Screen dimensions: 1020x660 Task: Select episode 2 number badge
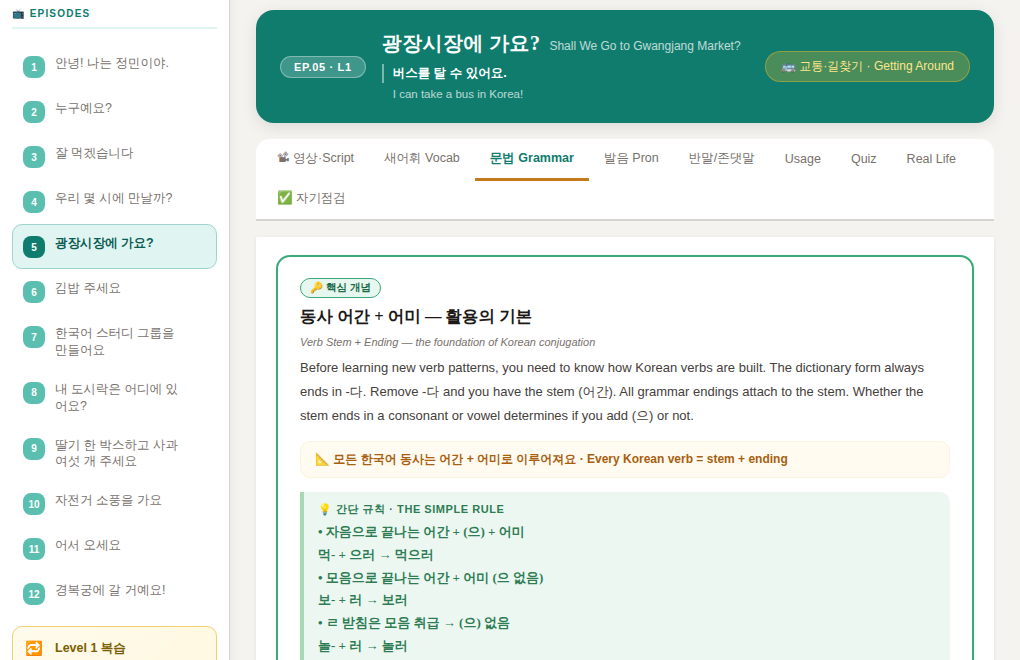click(x=34, y=112)
